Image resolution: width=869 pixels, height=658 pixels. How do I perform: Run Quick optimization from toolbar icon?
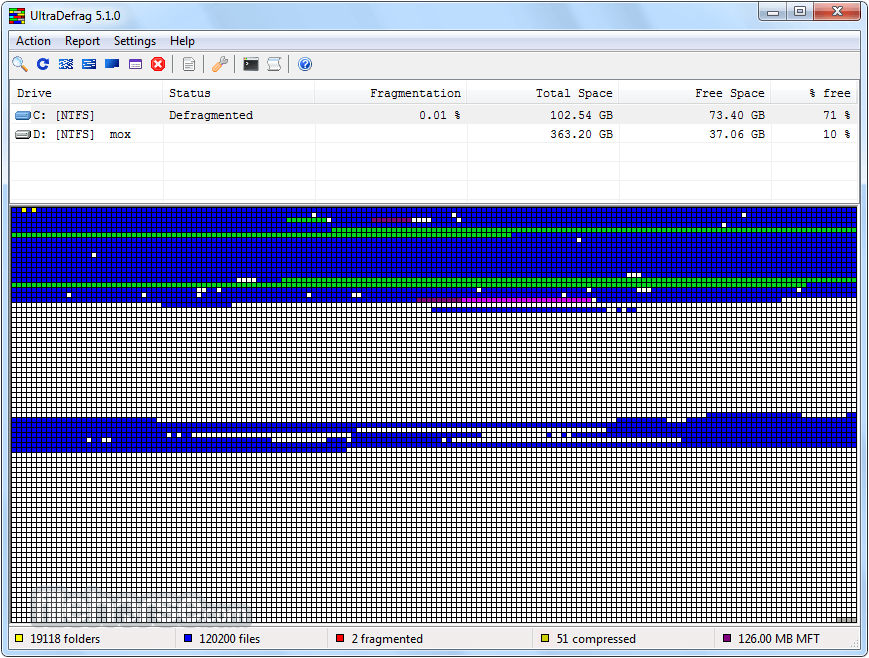click(89, 64)
